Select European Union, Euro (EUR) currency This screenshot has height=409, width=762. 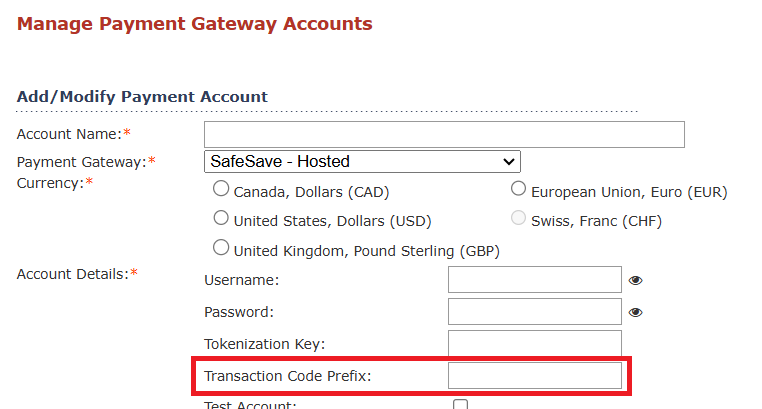pyautogui.click(x=519, y=188)
